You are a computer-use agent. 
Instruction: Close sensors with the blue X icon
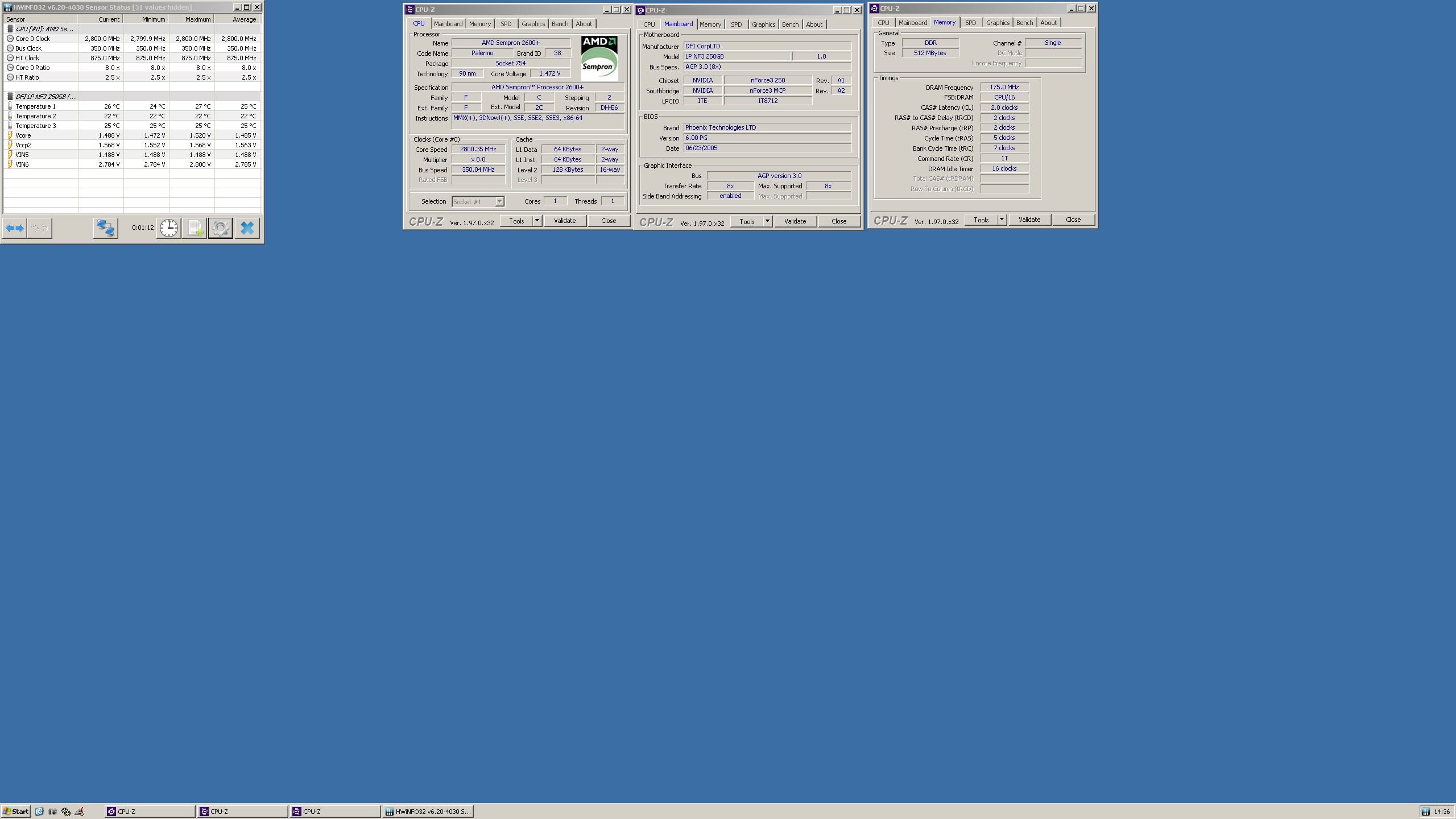[247, 228]
